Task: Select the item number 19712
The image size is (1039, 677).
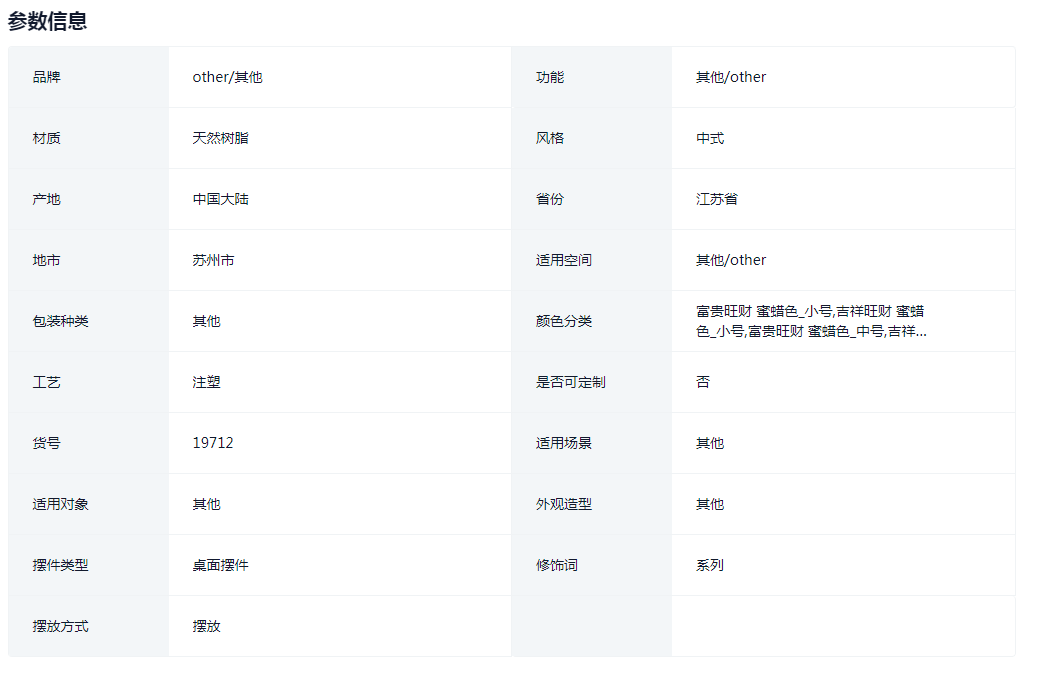Action: pyautogui.click(x=213, y=442)
